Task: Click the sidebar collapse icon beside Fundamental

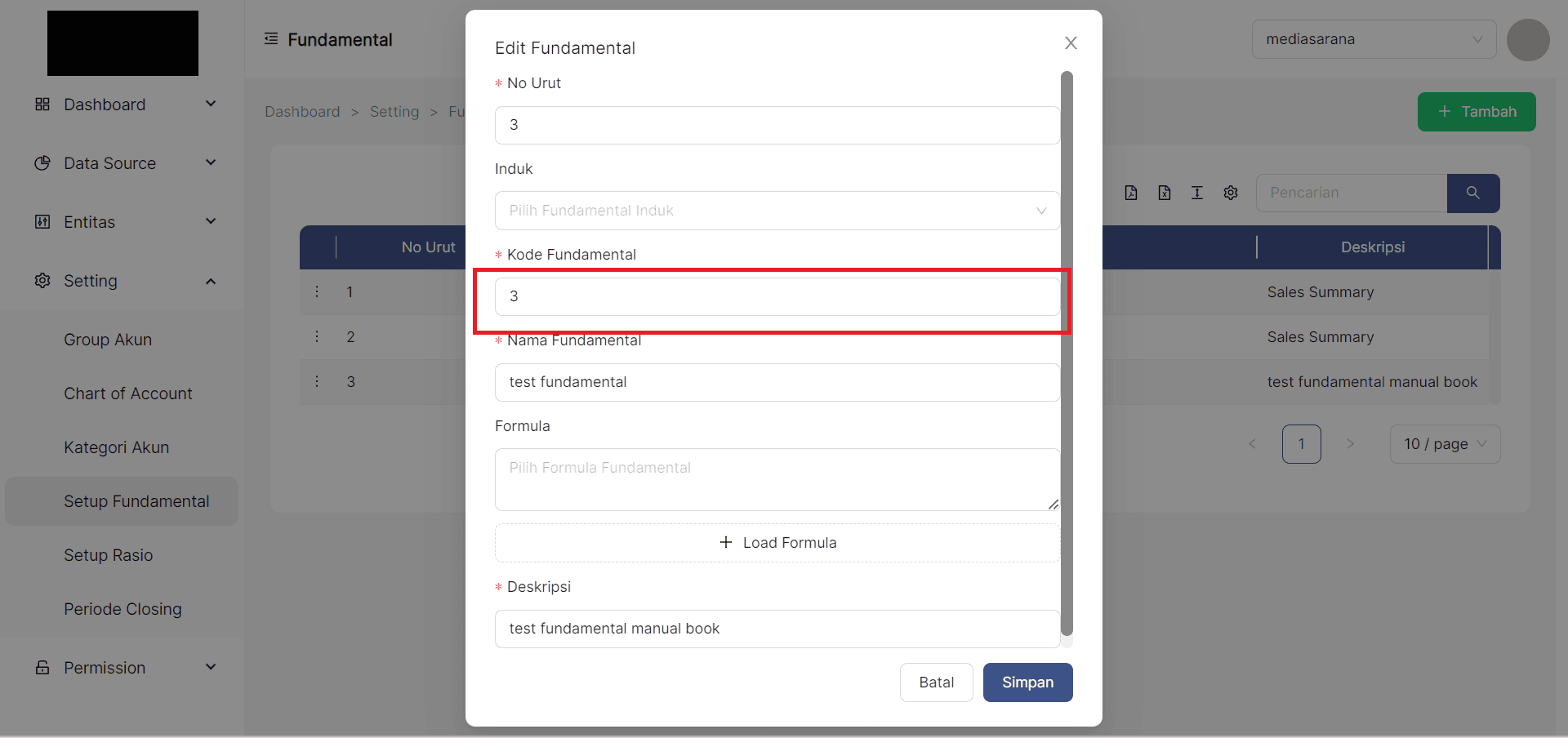Action: click(x=271, y=39)
